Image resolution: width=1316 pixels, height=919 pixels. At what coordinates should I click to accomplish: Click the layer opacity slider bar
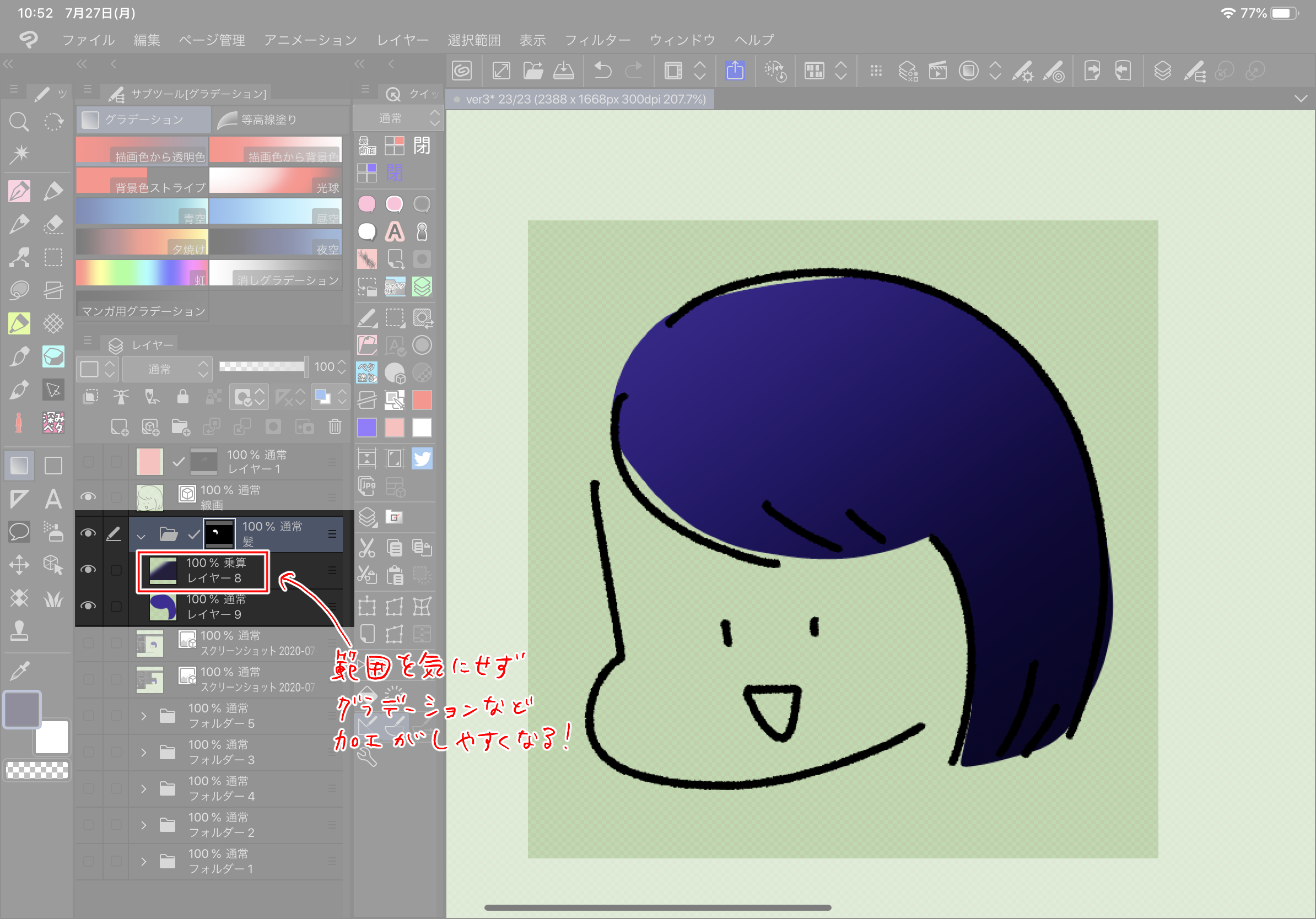click(x=262, y=367)
